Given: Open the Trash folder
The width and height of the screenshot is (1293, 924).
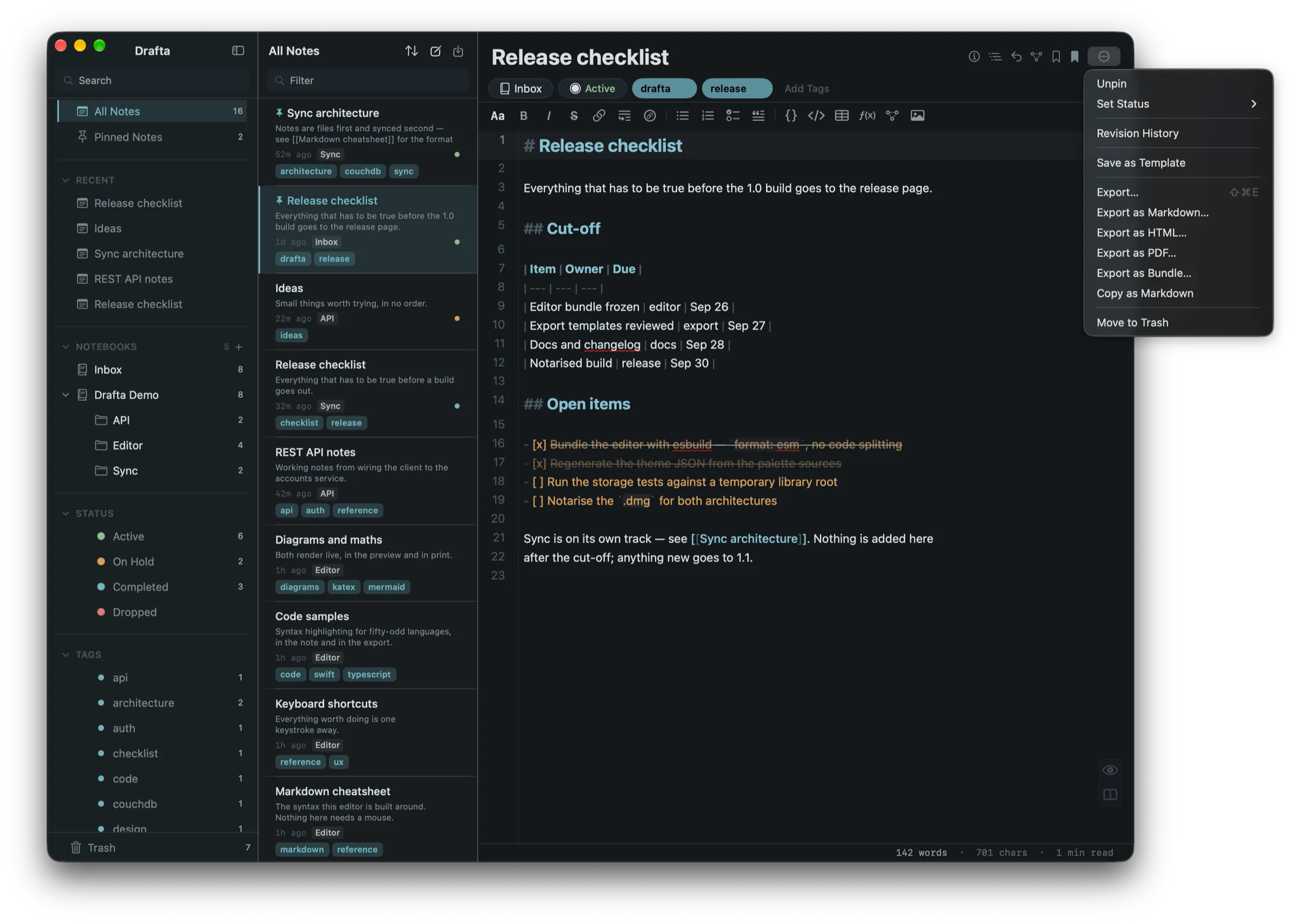Looking at the screenshot, I should [x=153, y=847].
